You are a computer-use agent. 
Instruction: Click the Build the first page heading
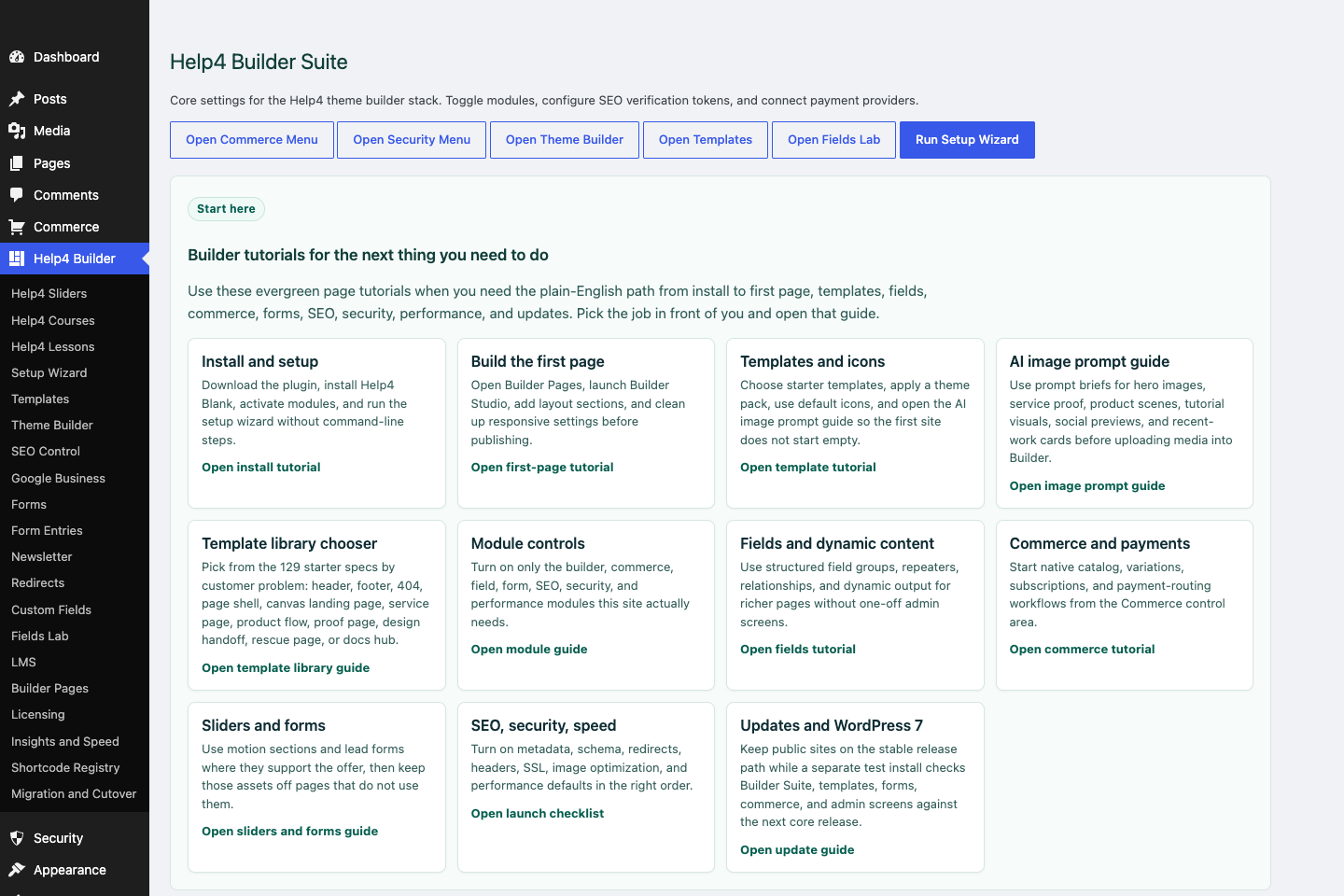pos(538,361)
